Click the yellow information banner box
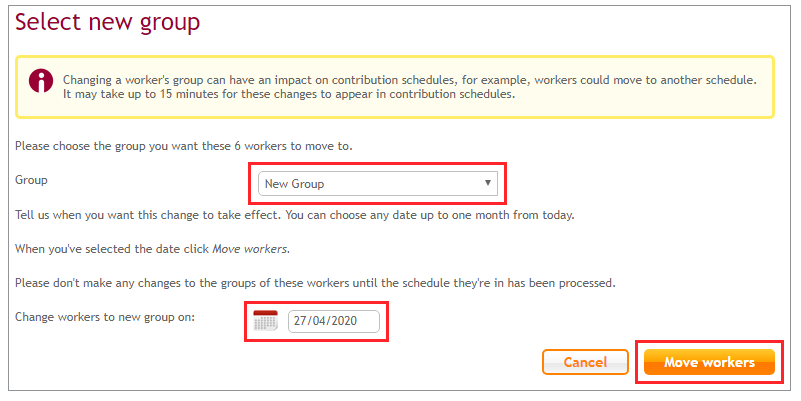 point(395,87)
